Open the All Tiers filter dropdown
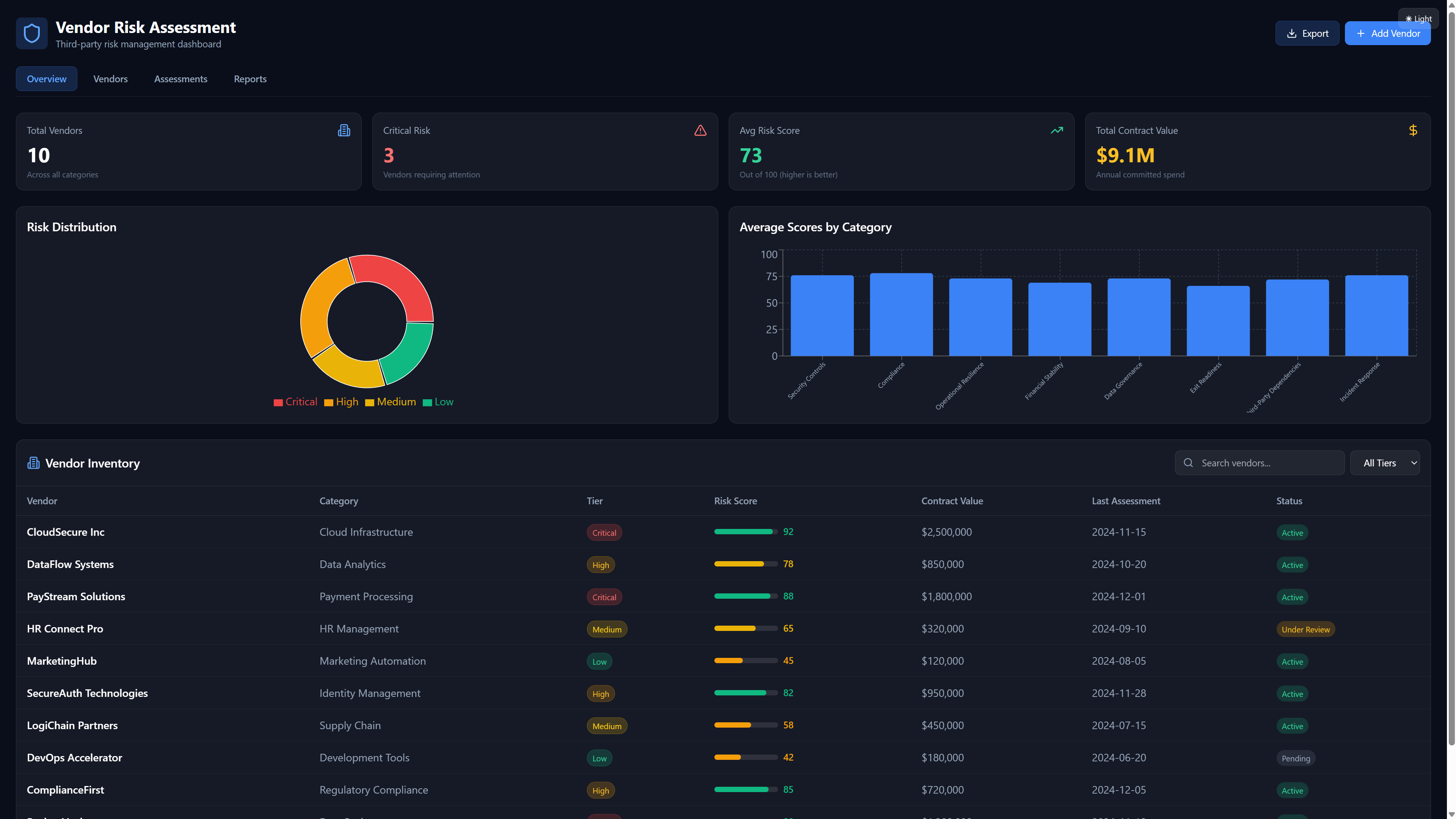 pos(1385,462)
